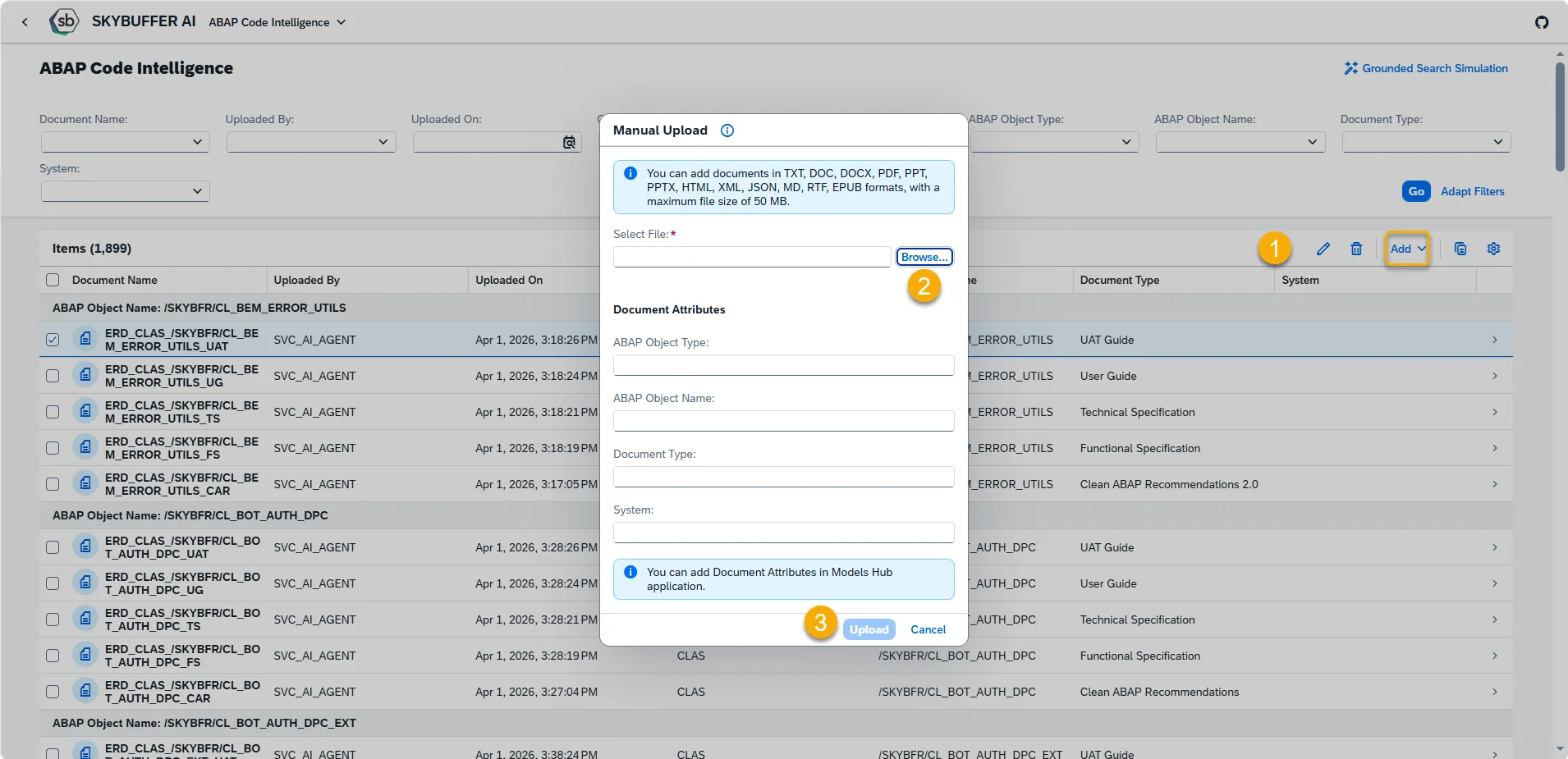Click the page vertical scrollbar thumb
Viewport: 1568px width, 759px height.
(1560, 117)
